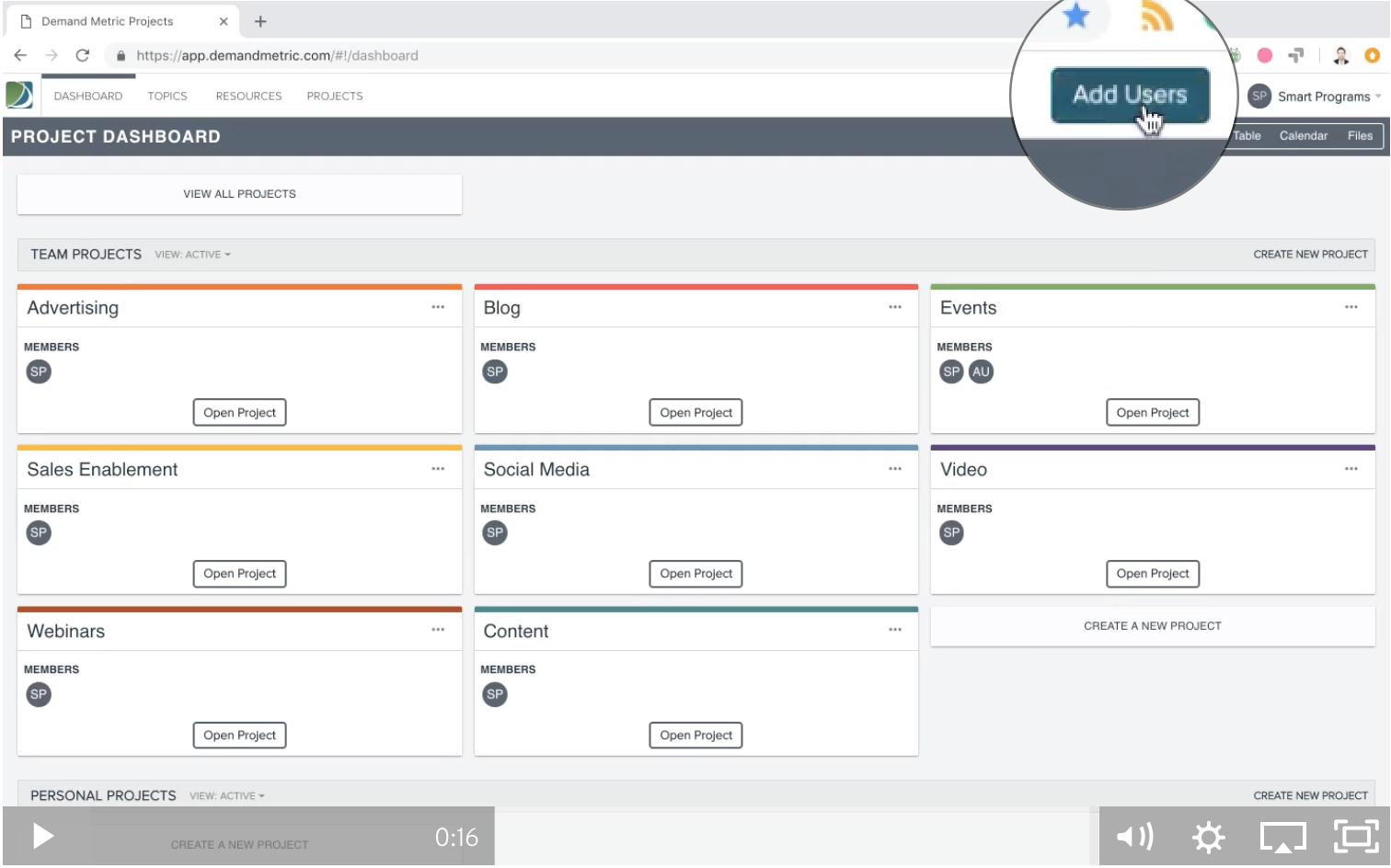
Task: Click SP member avatar in Advertising
Action: [39, 371]
